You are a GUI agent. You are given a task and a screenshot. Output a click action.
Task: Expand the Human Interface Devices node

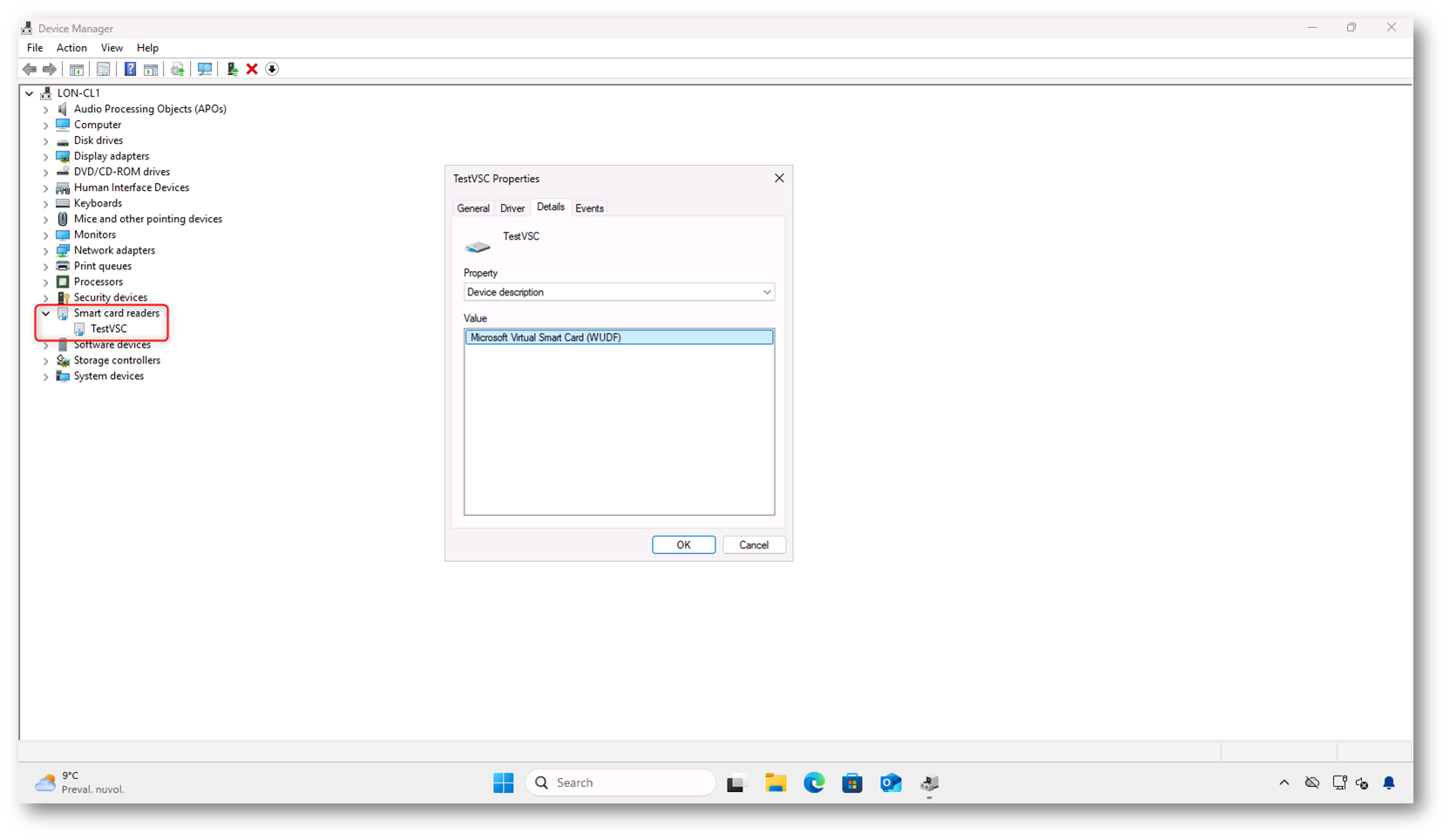point(46,187)
